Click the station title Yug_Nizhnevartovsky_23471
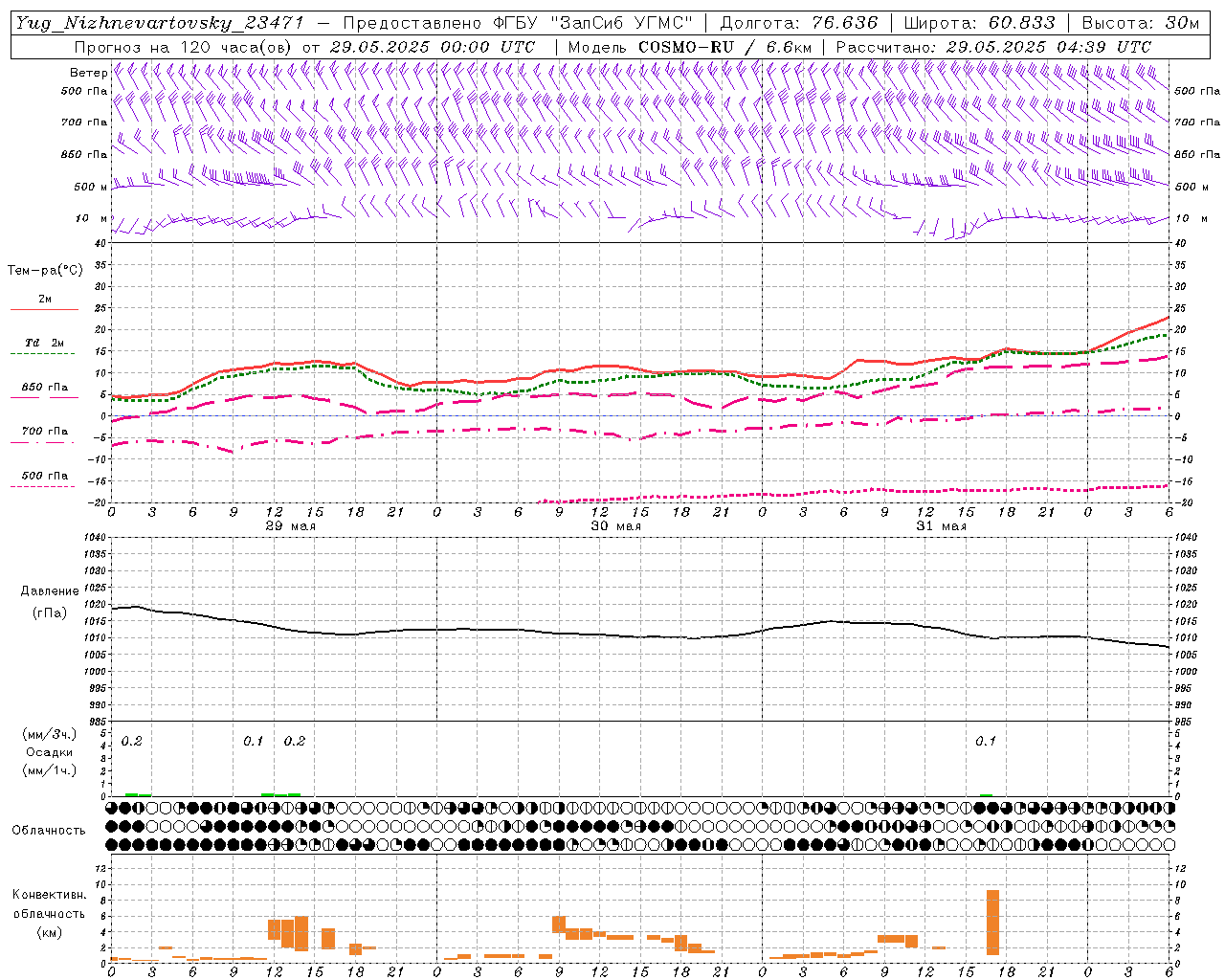This screenshot has height=980, width=1225. (159, 23)
